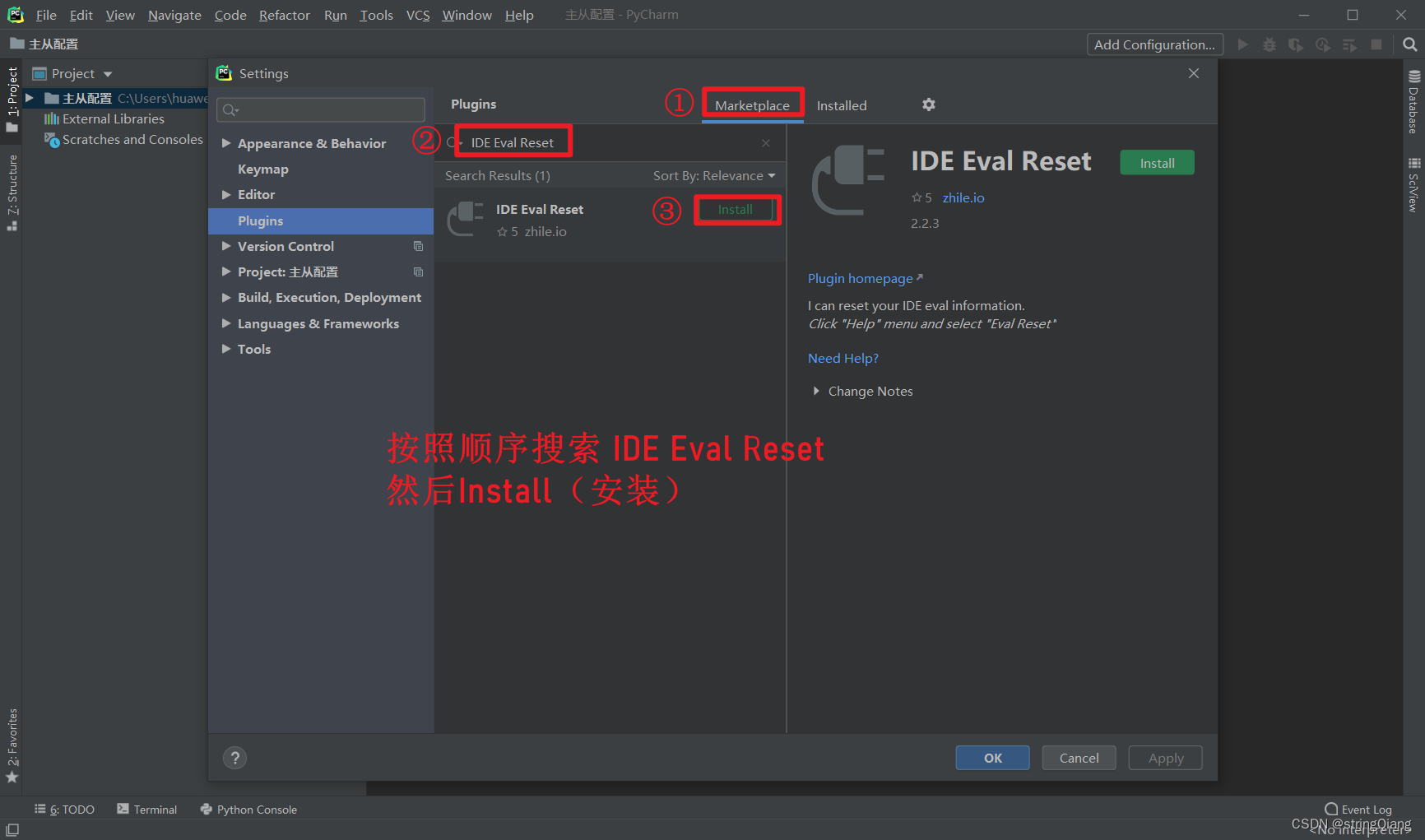Expand Build, Execution, Deployment node
Image resolution: width=1425 pixels, height=840 pixels.
click(x=226, y=297)
